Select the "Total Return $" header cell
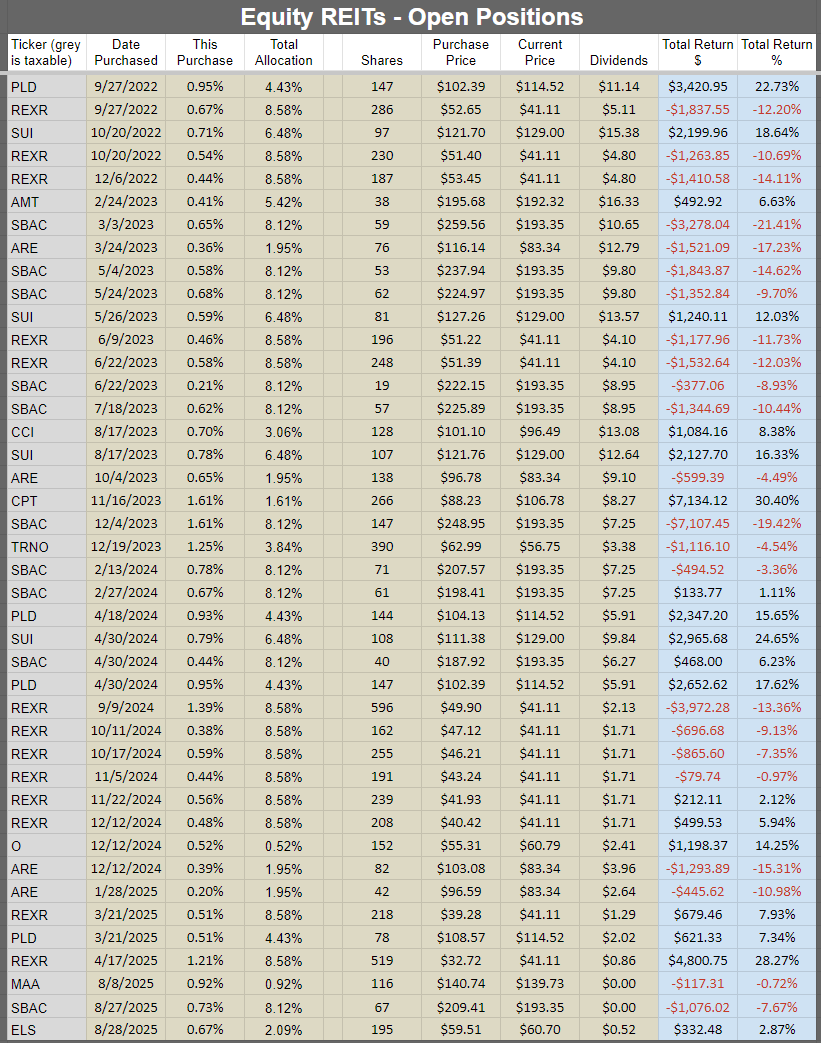 [697, 52]
